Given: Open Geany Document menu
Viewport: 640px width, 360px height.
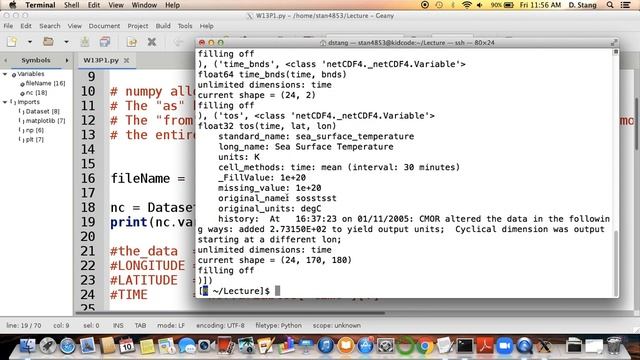Looking at the screenshot, I should (x=104, y=26).
